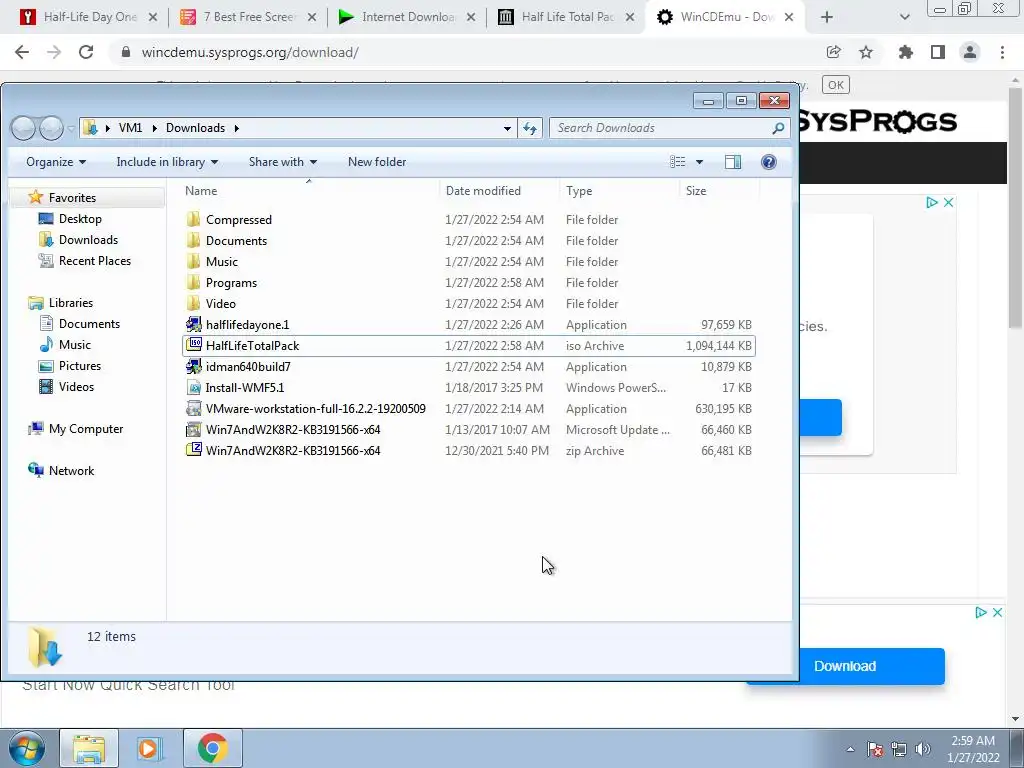Click the taskbar clock showing 2:59 AM
Screen dimensions: 1024x768
(973, 749)
